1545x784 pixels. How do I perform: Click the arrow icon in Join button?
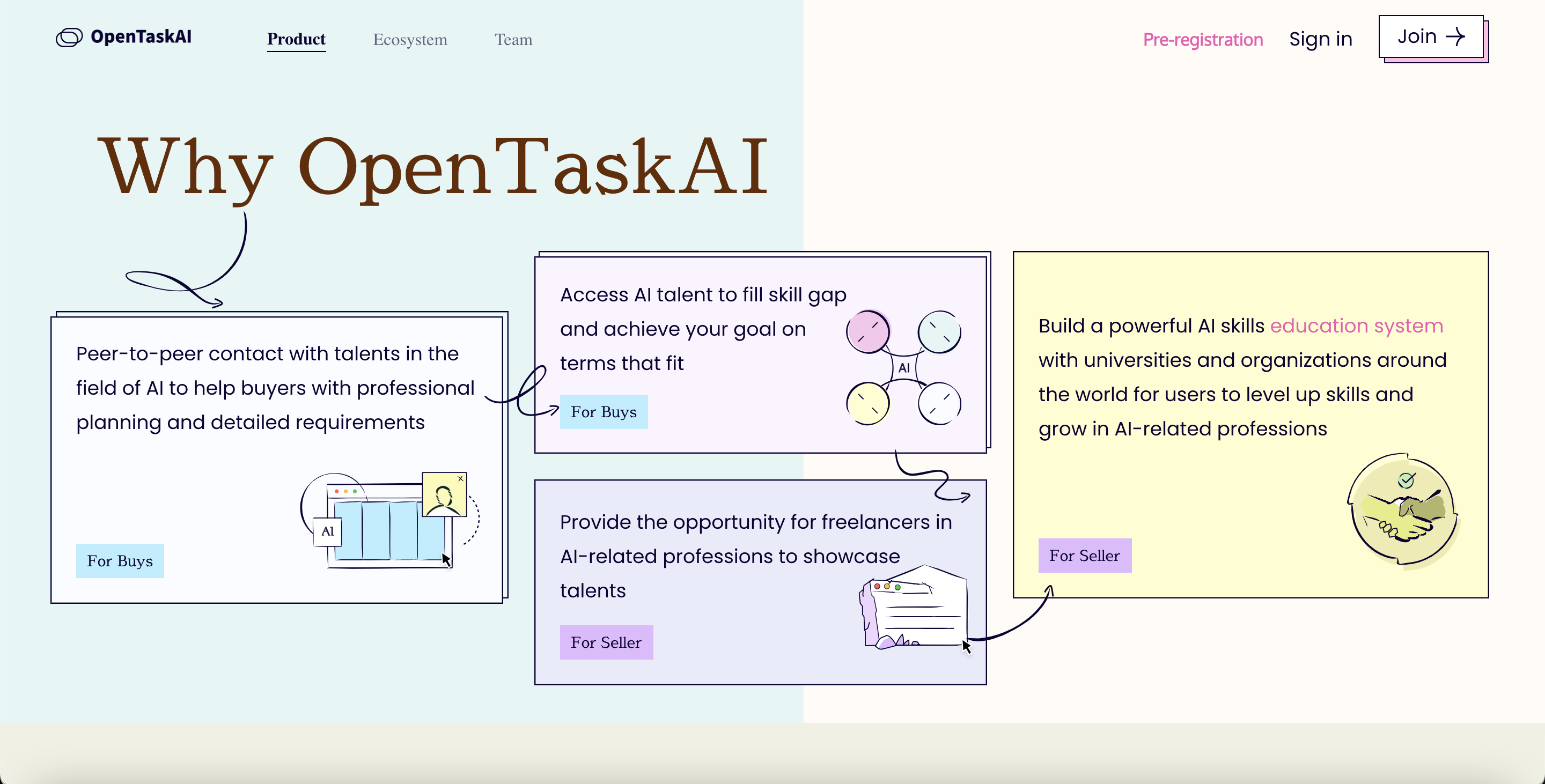[x=1455, y=36]
